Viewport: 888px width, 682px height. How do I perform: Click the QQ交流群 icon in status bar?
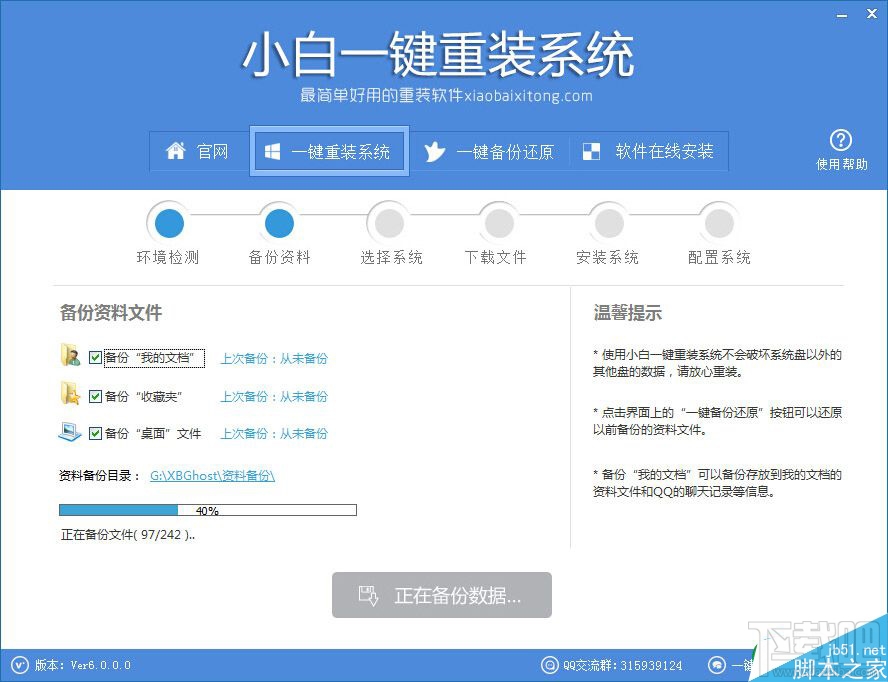(549, 664)
